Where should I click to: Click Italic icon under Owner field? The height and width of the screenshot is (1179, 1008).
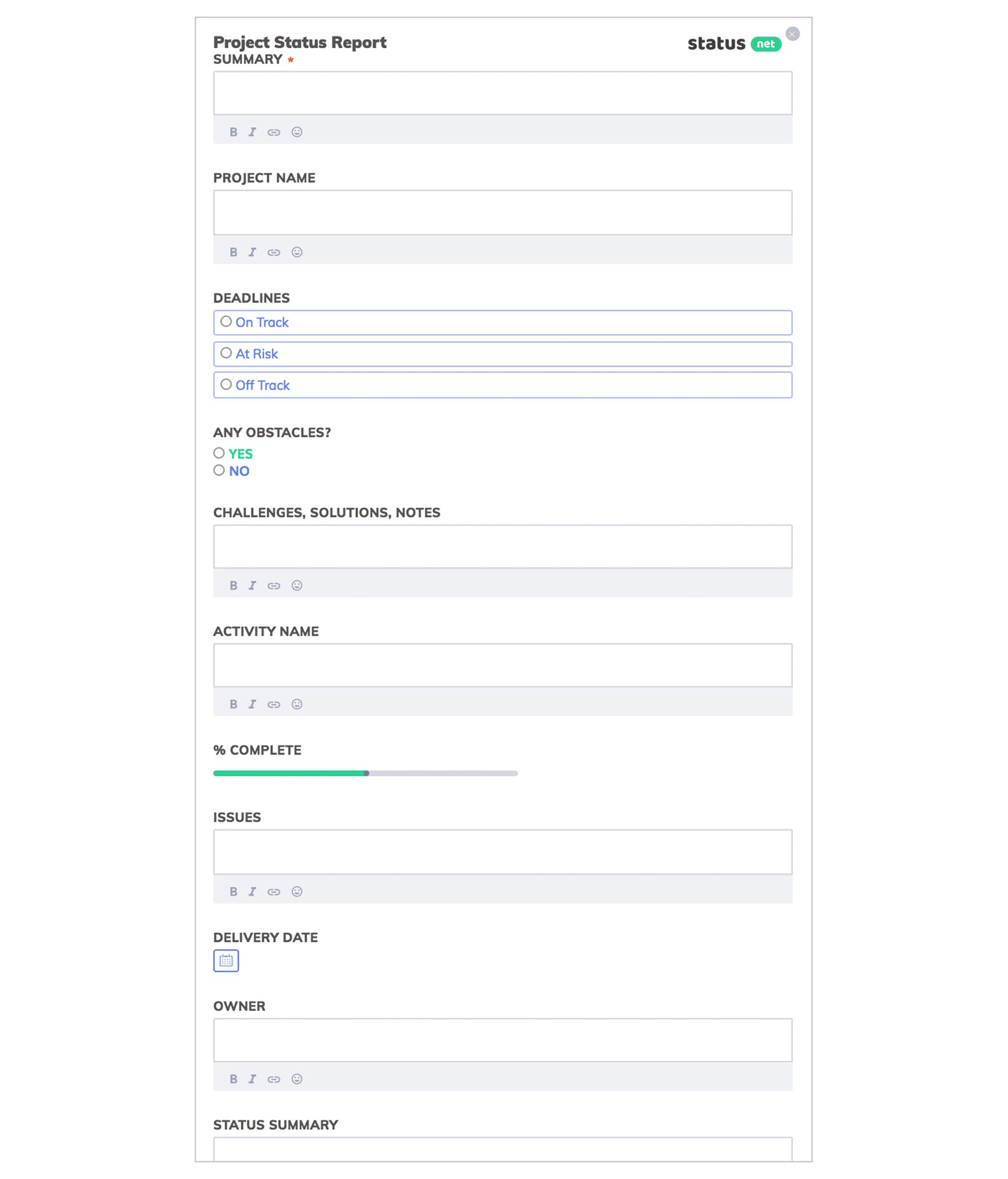252,1079
